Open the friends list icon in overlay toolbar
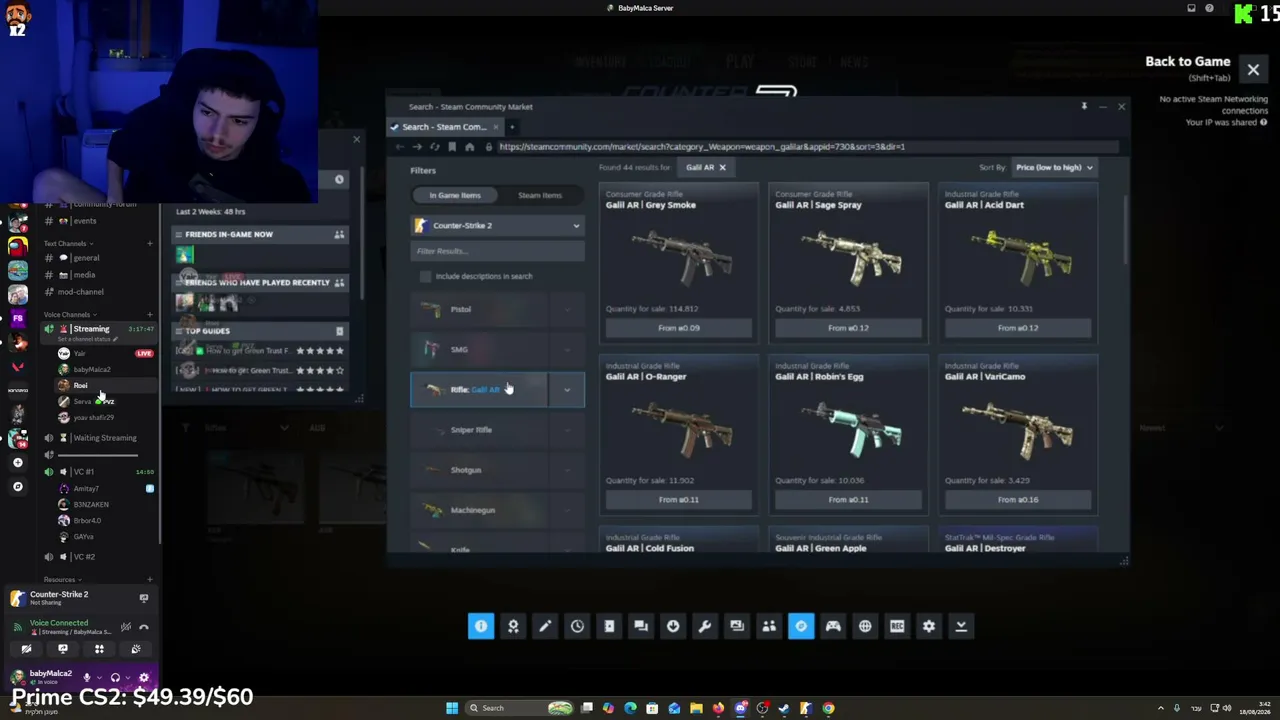The width and height of the screenshot is (1280, 720). tap(769, 626)
